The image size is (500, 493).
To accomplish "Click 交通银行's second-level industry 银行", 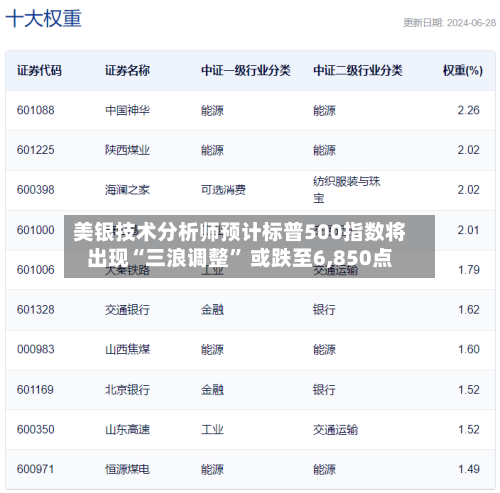I will click(x=324, y=310).
